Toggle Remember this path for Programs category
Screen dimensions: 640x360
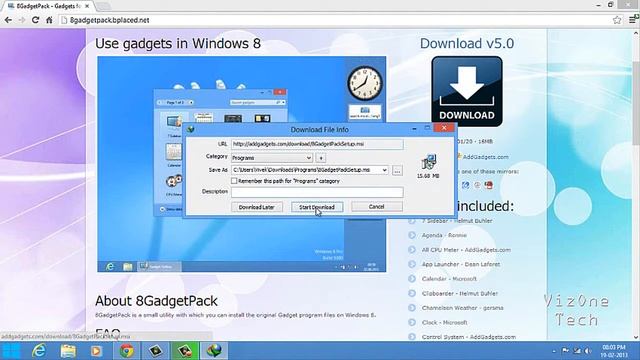pos(234,181)
